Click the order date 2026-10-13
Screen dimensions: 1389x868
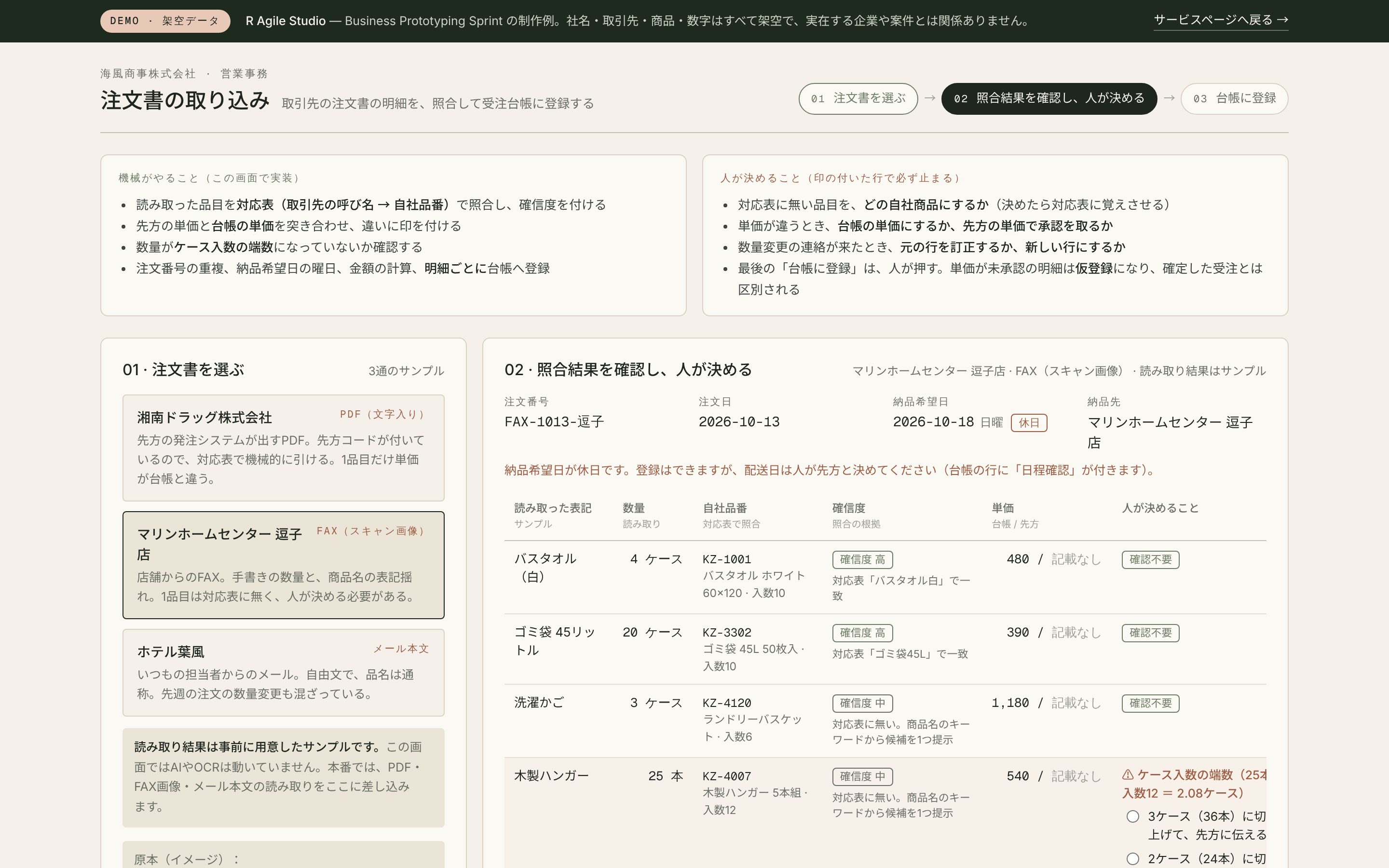pyautogui.click(x=739, y=422)
